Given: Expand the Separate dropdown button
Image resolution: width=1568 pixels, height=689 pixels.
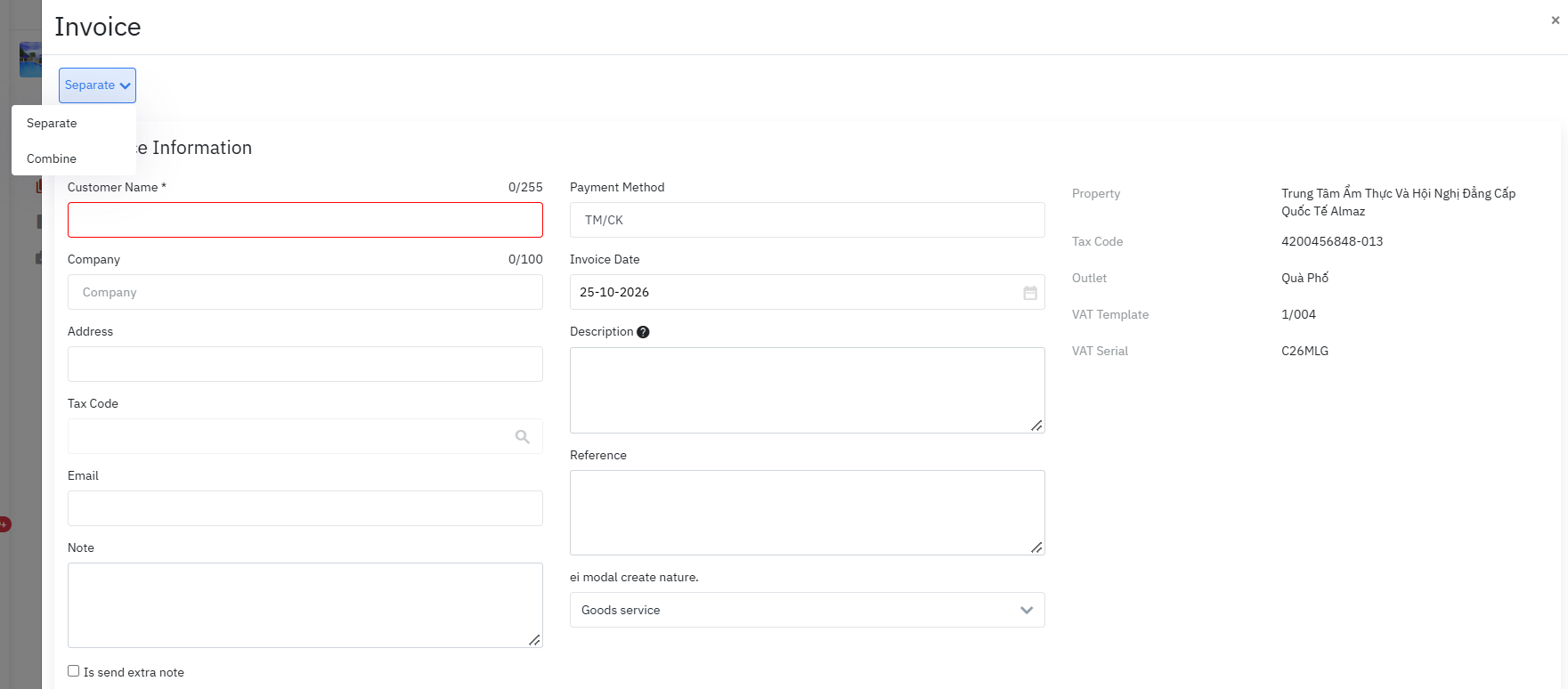Looking at the screenshot, I should [x=97, y=85].
